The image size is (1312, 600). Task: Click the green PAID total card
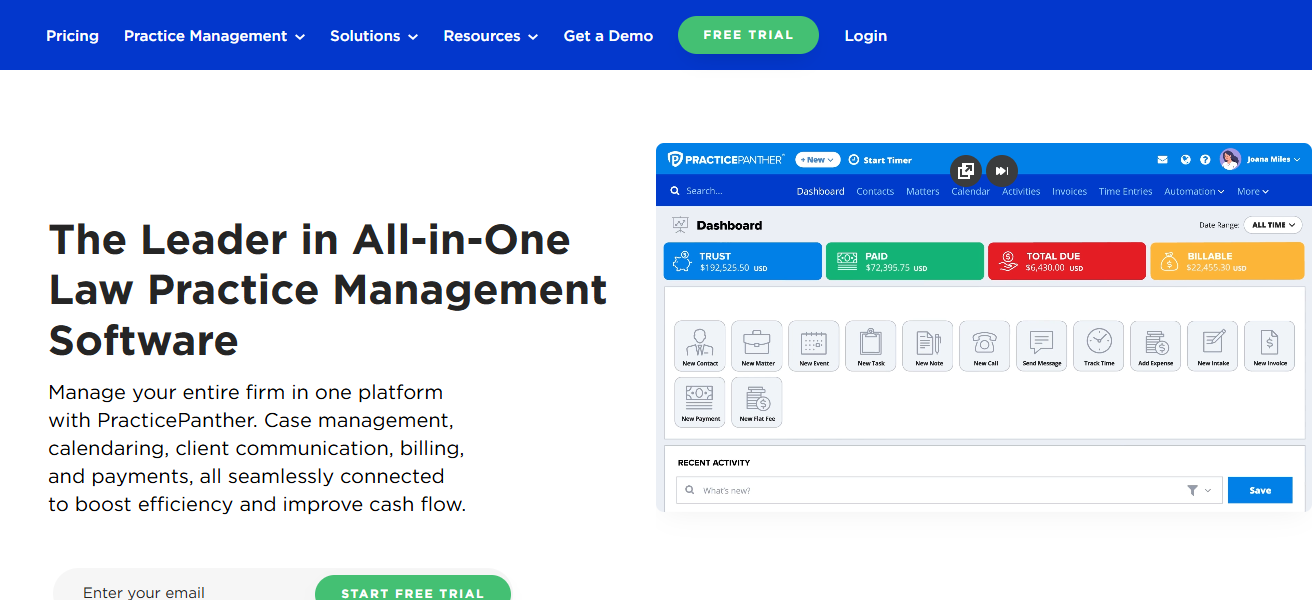tap(904, 261)
